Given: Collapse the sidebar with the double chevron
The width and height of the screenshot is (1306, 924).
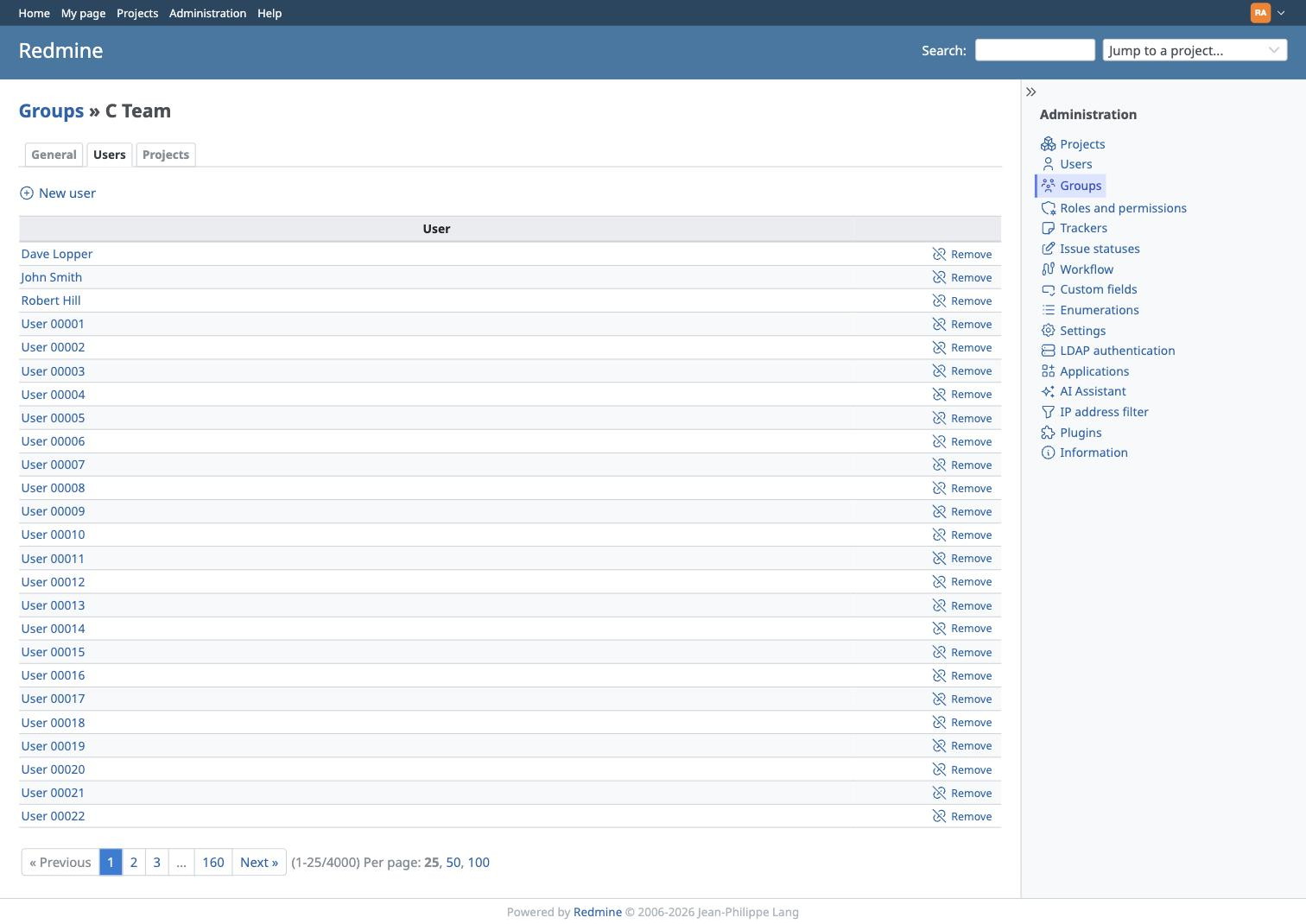Looking at the screenshot, I should (x=1030, y=92).
